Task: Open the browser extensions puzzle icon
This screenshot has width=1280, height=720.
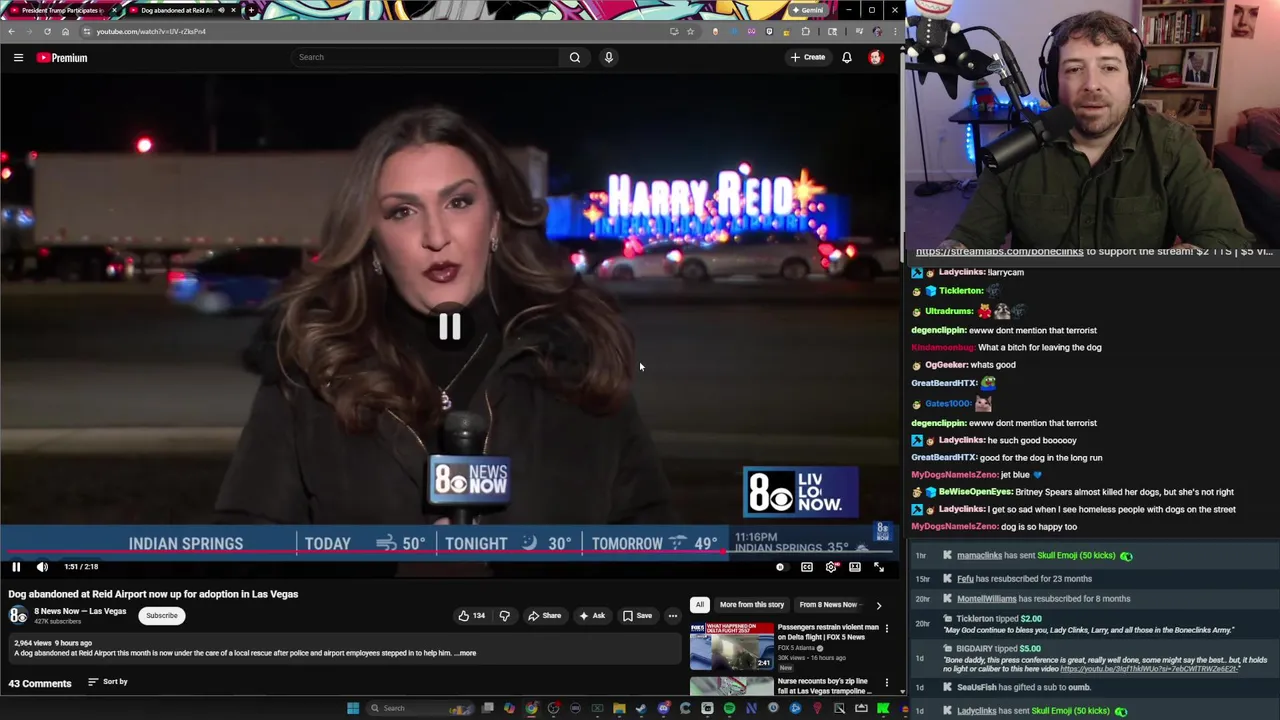Action: pyautogui.click(x=805, y=31)
